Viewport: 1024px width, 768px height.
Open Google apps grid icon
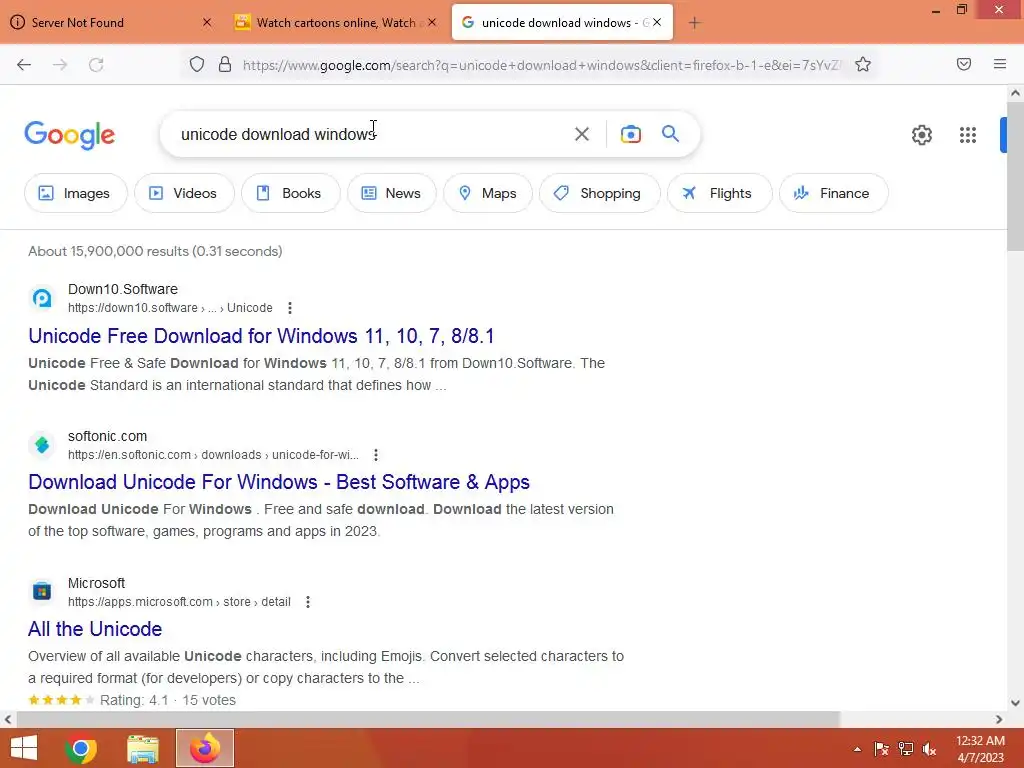(x=968, y=135)
